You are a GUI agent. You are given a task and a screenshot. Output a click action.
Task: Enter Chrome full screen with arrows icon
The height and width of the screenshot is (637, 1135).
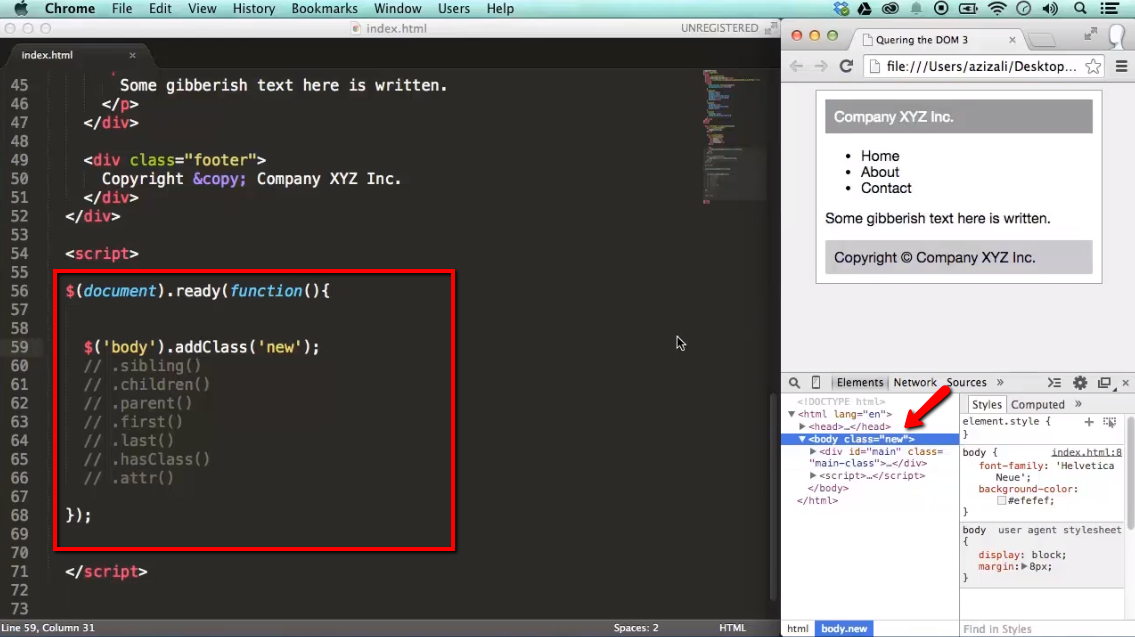[x=1091, y=34]
